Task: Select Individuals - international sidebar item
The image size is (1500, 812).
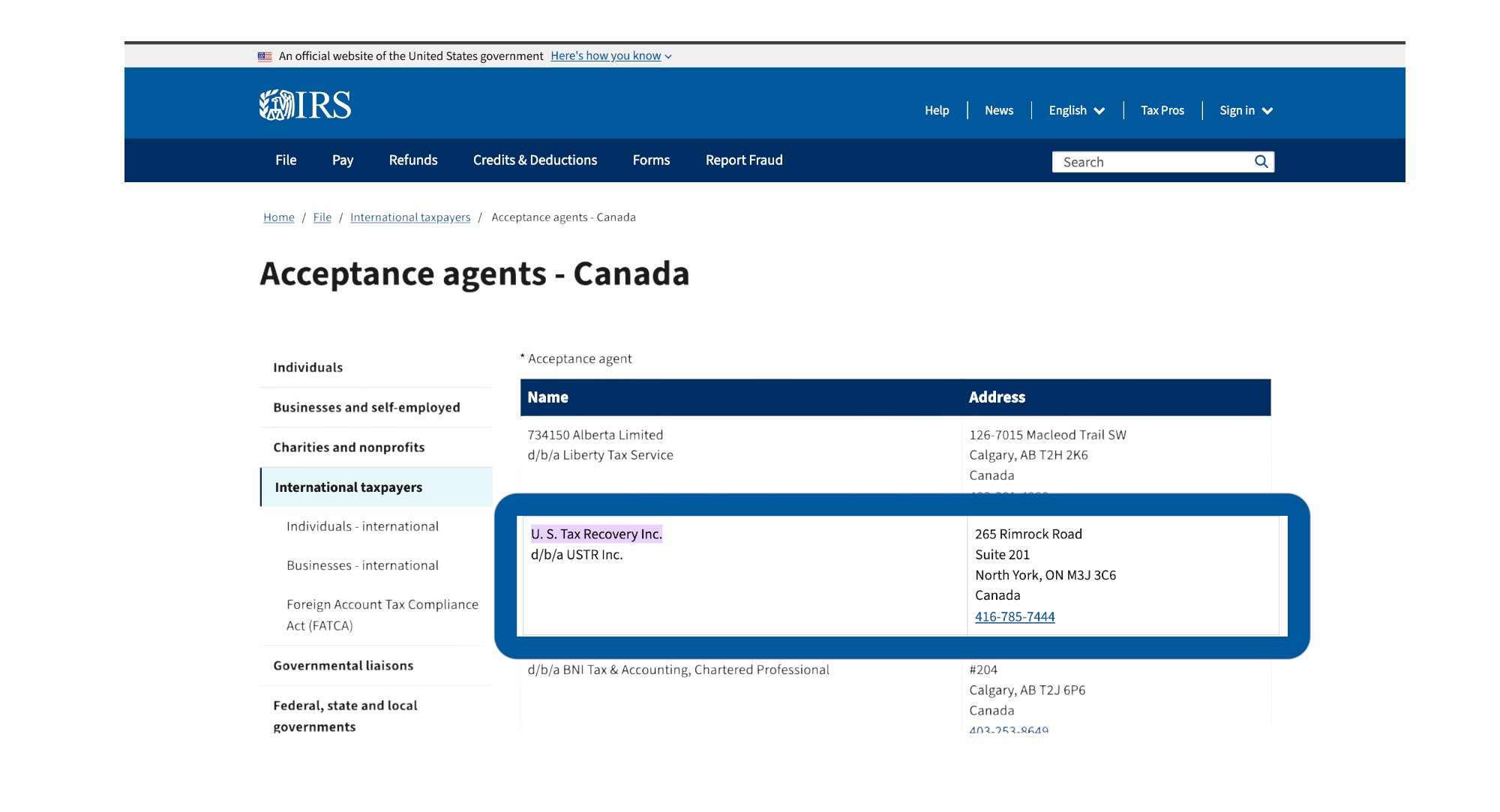Action: (x=362, y=526)
